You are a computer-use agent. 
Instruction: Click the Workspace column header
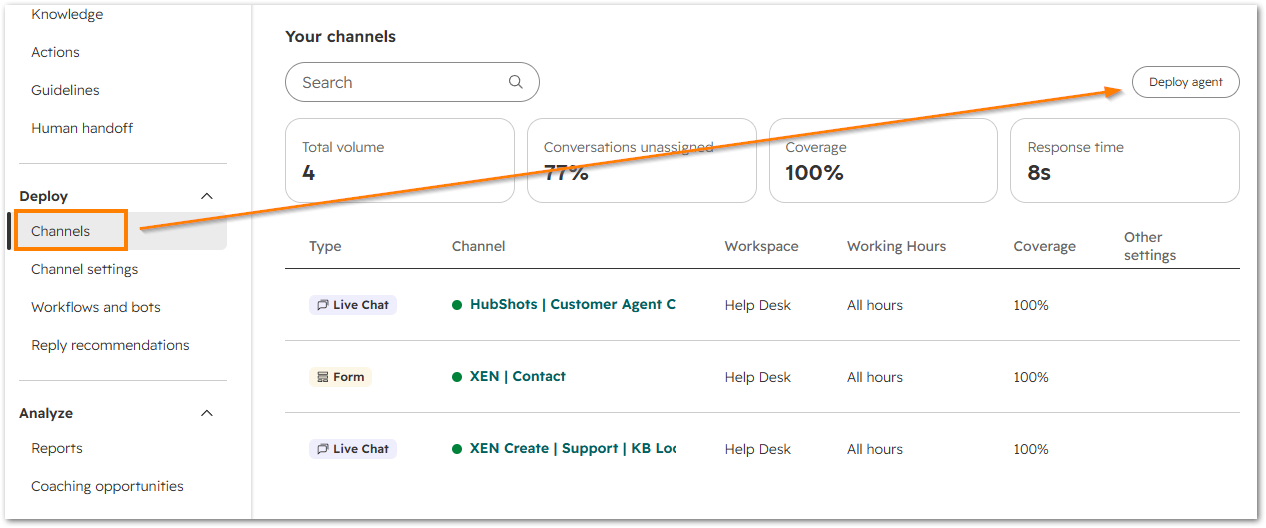pos(762,246)
